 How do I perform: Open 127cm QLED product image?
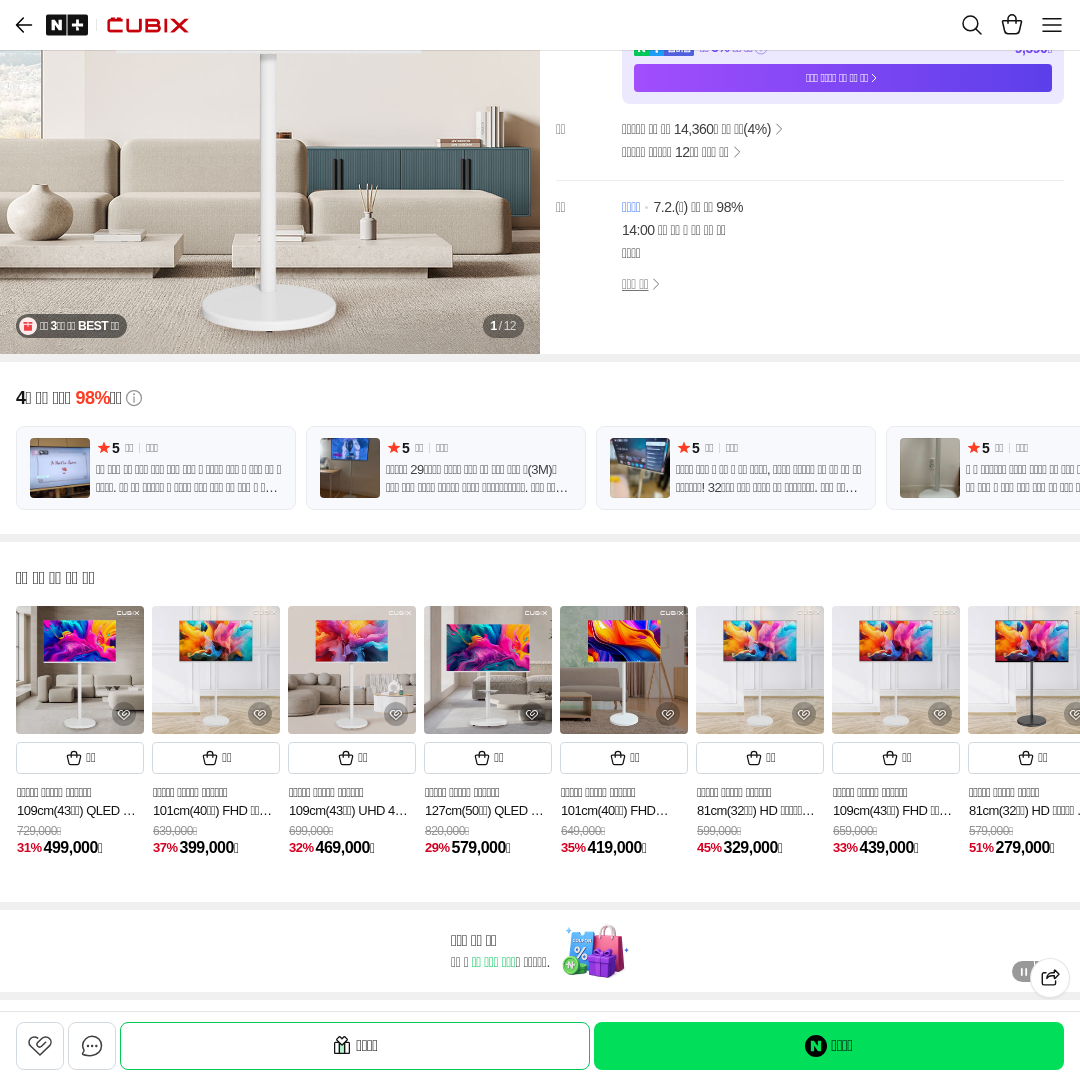click(x=488, y=669)
